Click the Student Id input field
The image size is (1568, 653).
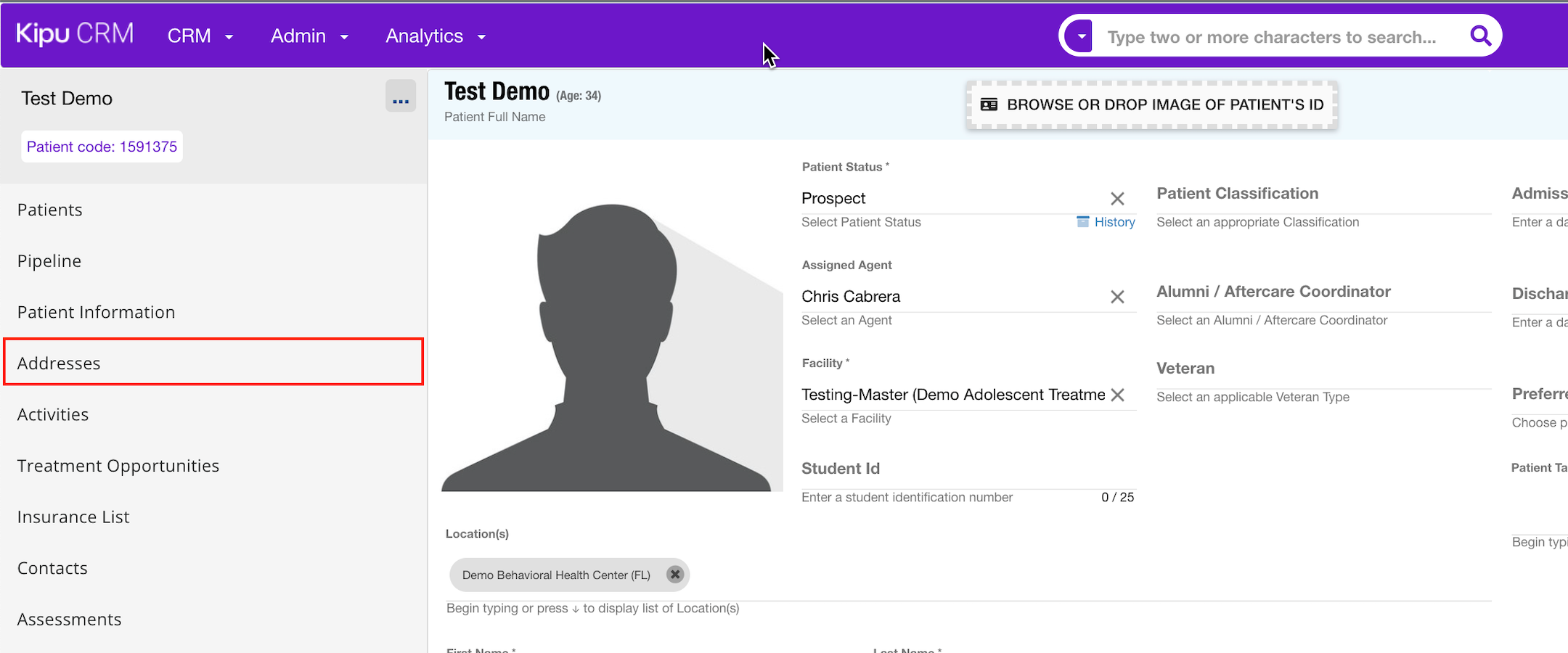[x=968, y=469]
